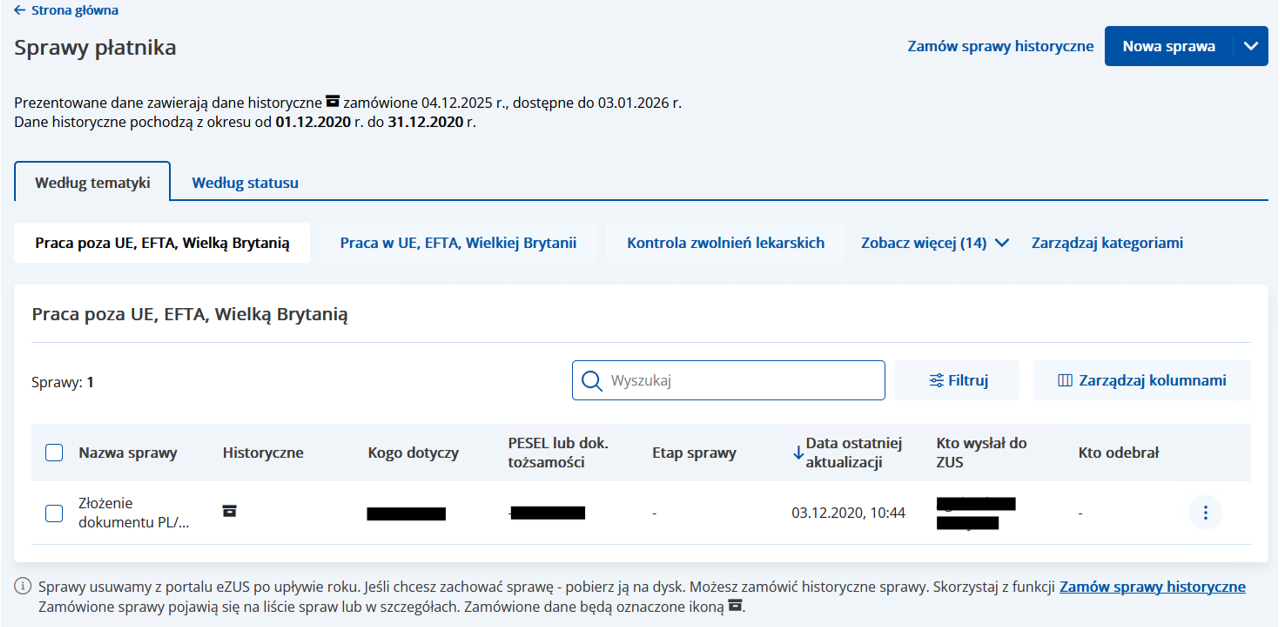Open Zarządzaj kategoriami
The image size is (1280, 627).
[1107, 242]
